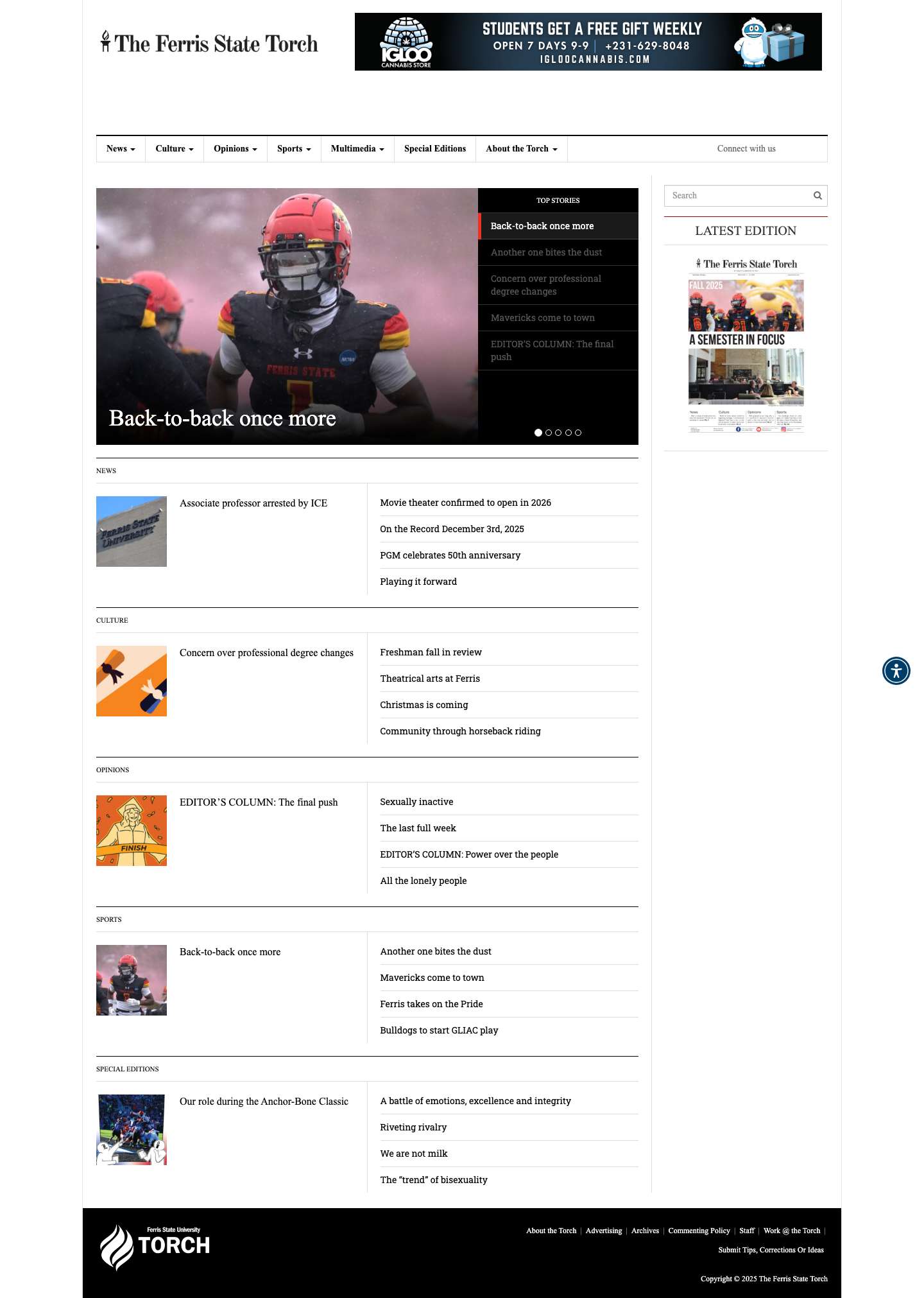This screenshot has height=1298, width=924.
Task: Open the FINISH ribbon illustration thumbnail
Action: pyautogui.click(x=132, y=831)
